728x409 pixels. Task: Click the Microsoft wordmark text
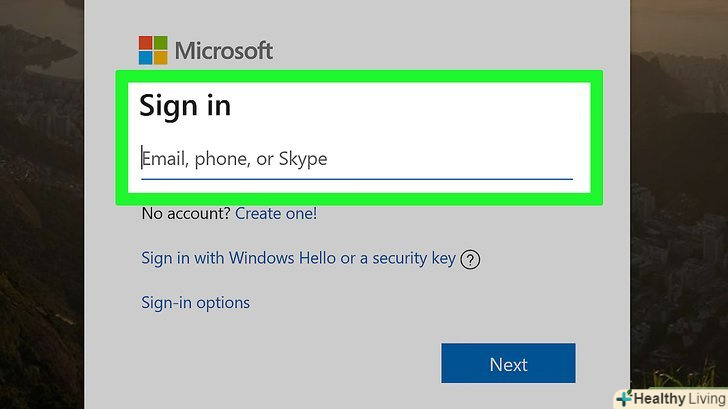tap(223, 50)
